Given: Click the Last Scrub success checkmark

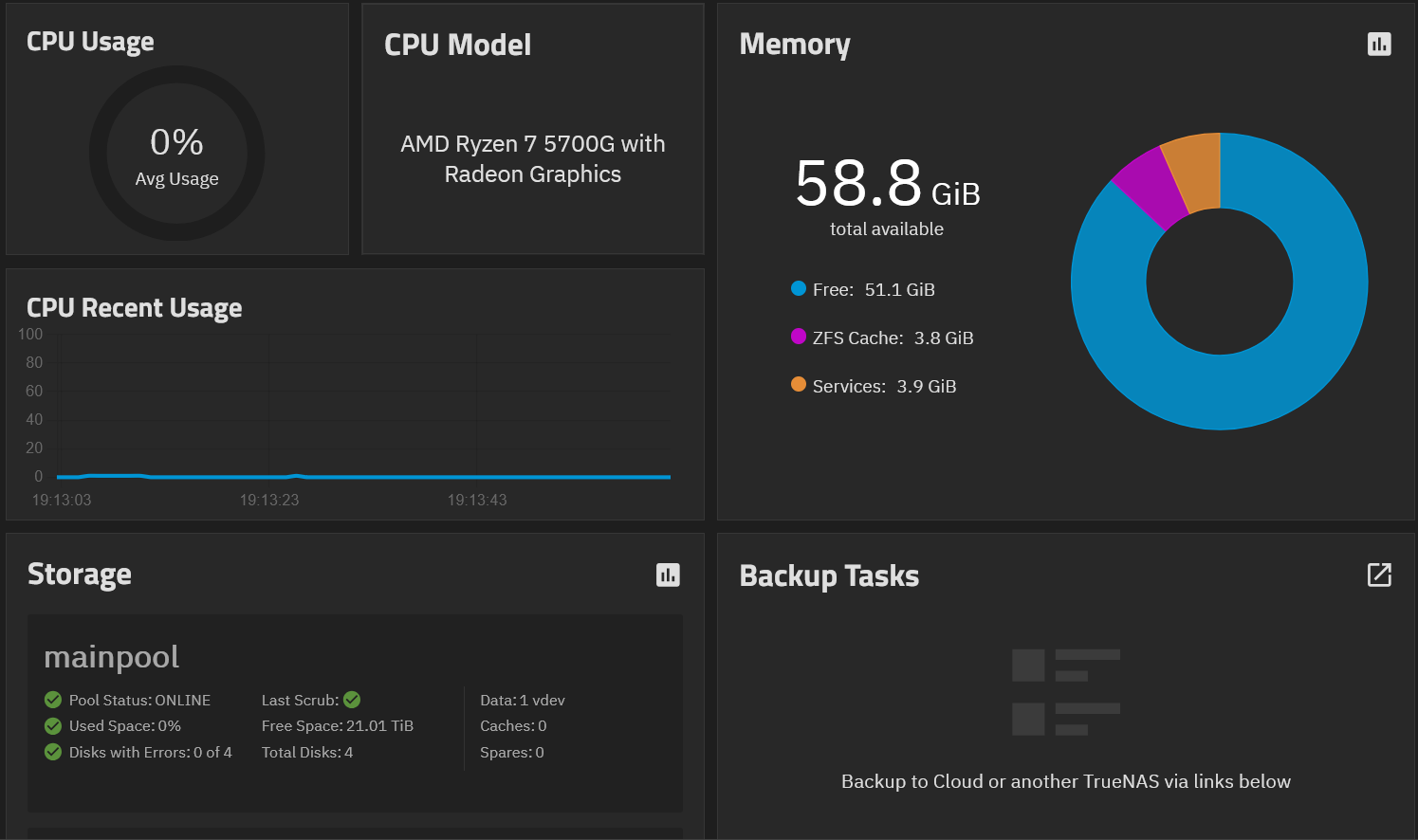Looking at the screenshot, I should (x=350, y=700).
